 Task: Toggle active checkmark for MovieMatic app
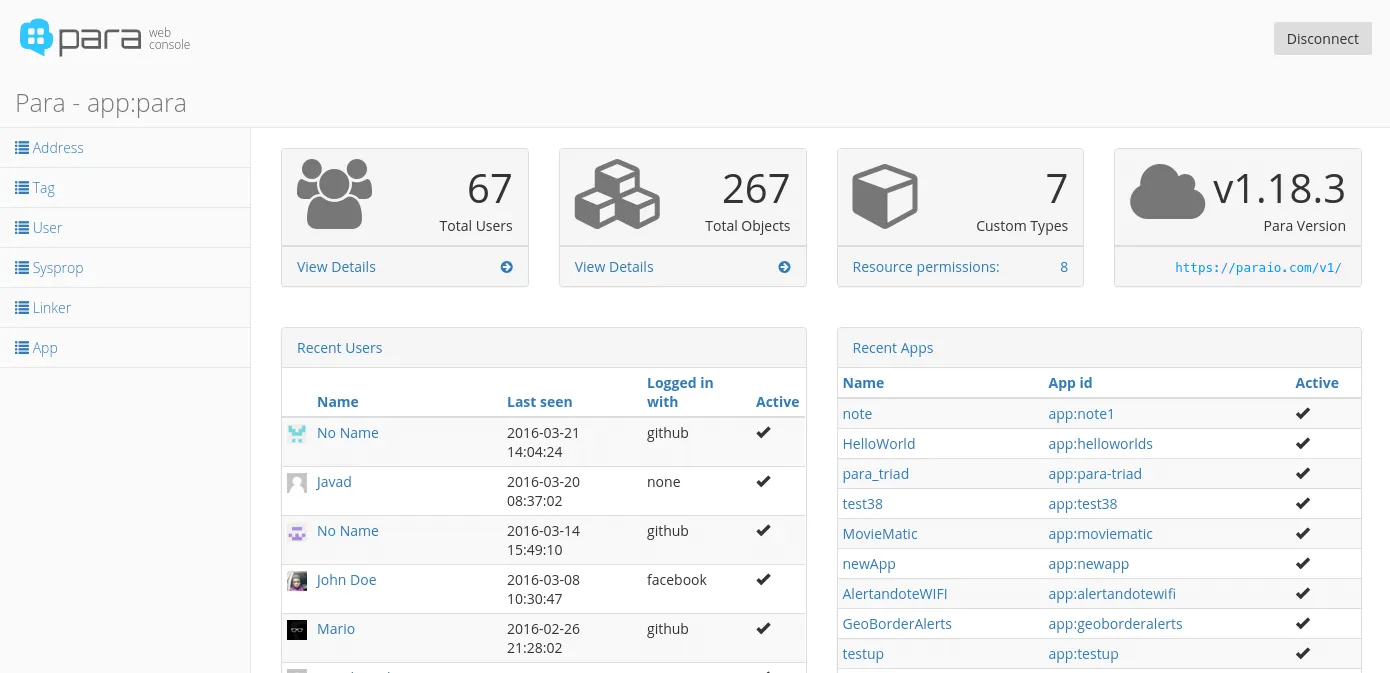click(1302, 533)
